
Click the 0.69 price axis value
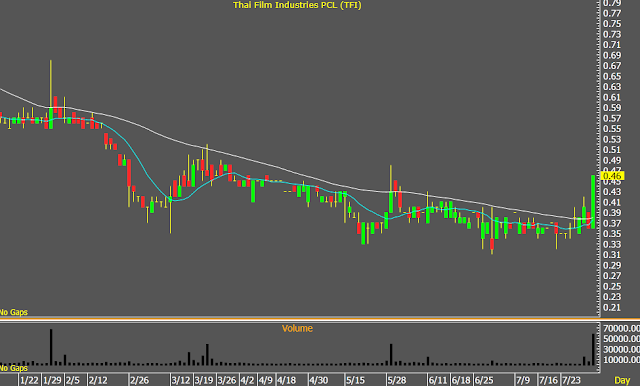point(612,55)
